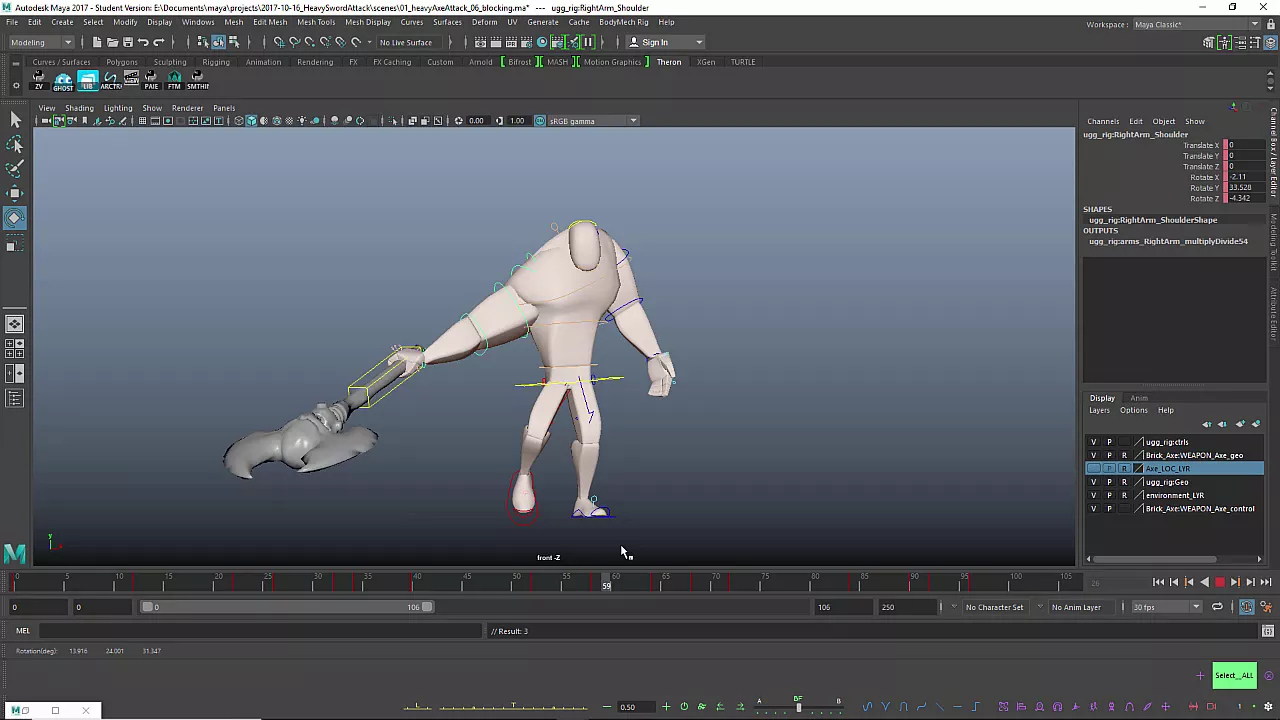Open the Mesh Tools menu
The image size is (1280, 720).
click(x=316, y=22)
